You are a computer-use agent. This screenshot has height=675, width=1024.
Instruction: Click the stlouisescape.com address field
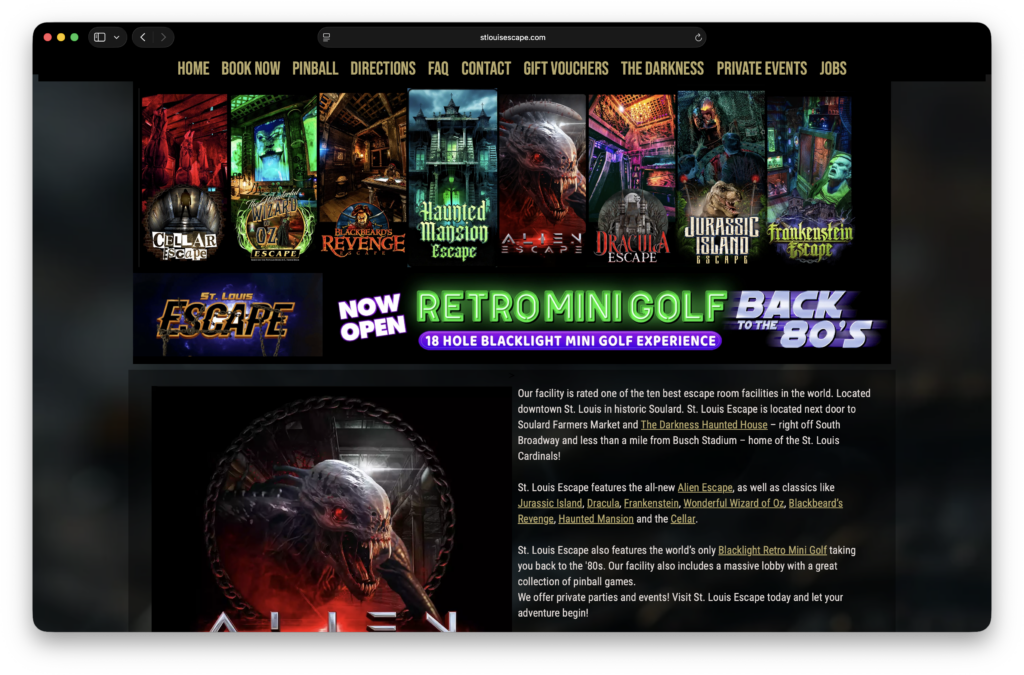(512, 37)
